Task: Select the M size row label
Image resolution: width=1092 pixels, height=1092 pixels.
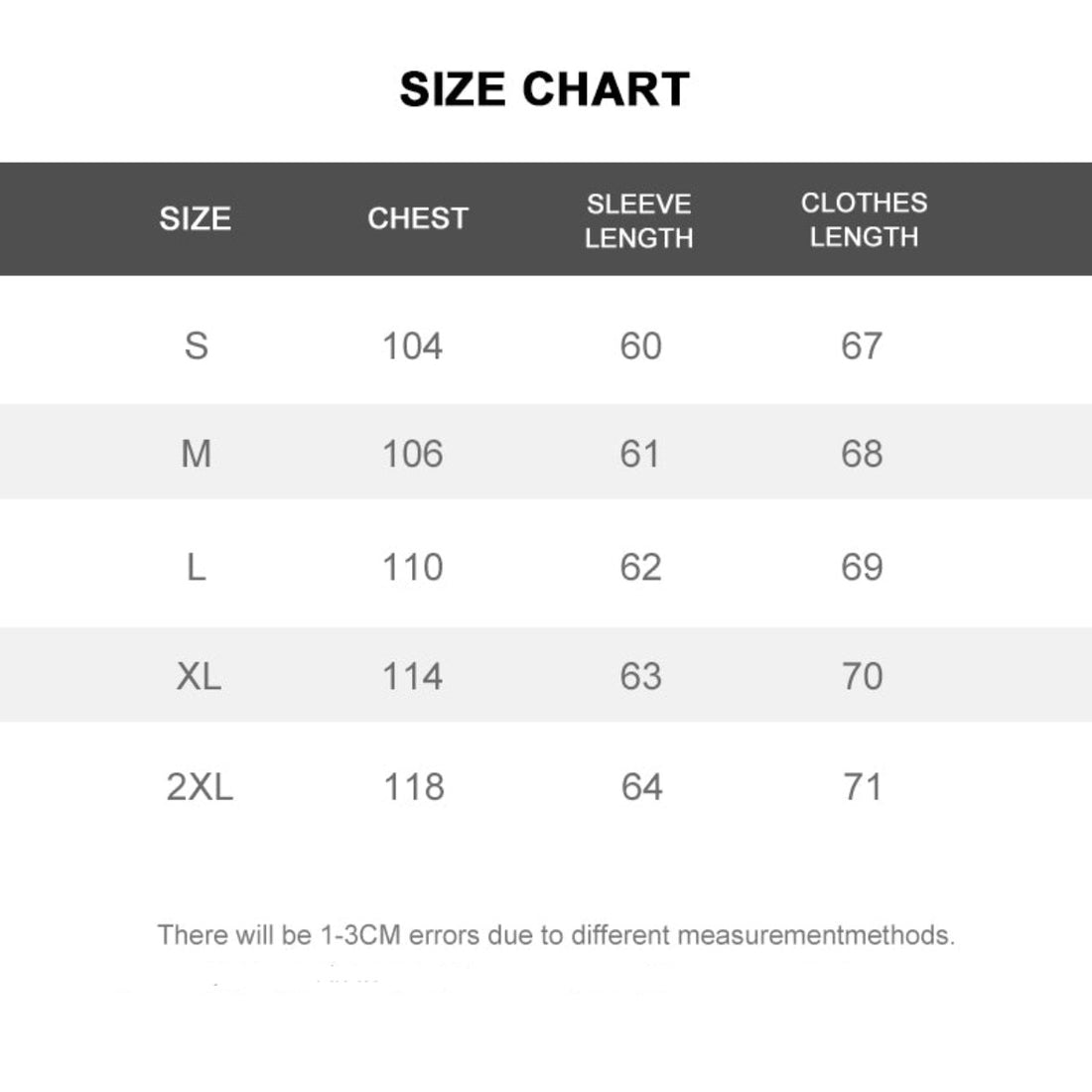Action: pyautogui.click(x=197, y=454)
